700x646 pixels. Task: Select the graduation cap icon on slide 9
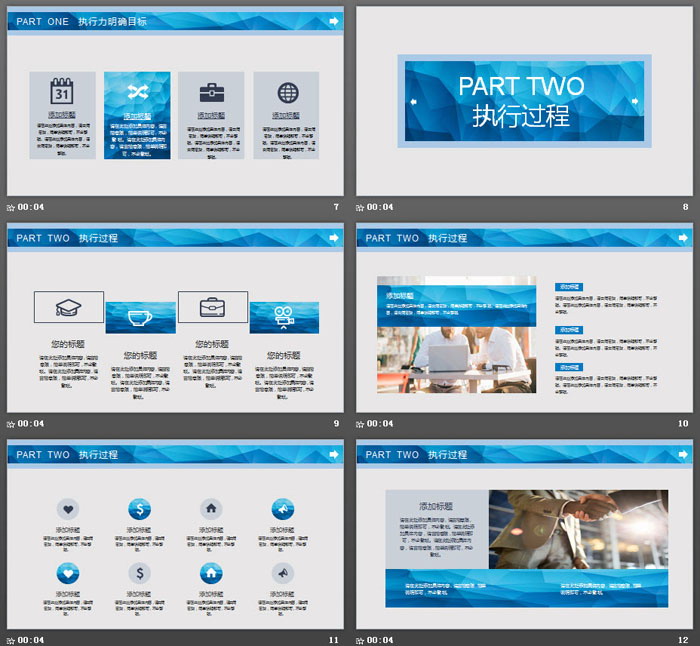pyautogui.click(x=68, y=307)
